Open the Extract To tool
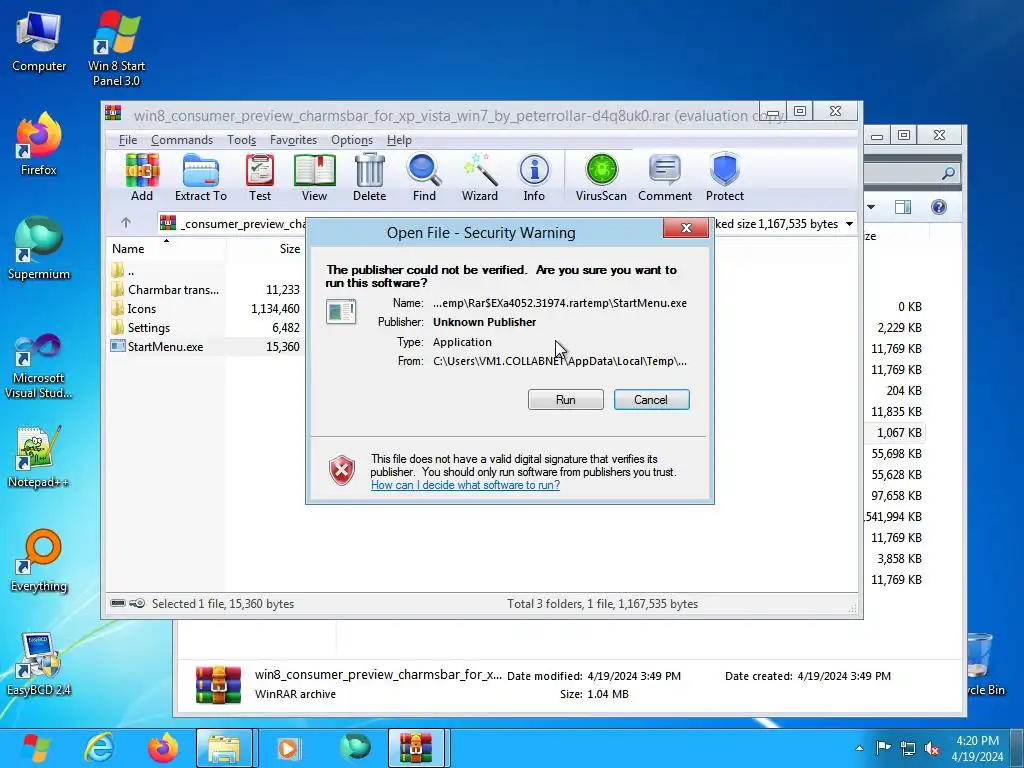The height and width of the screenshot is (768, 1024). coord(200,177)
